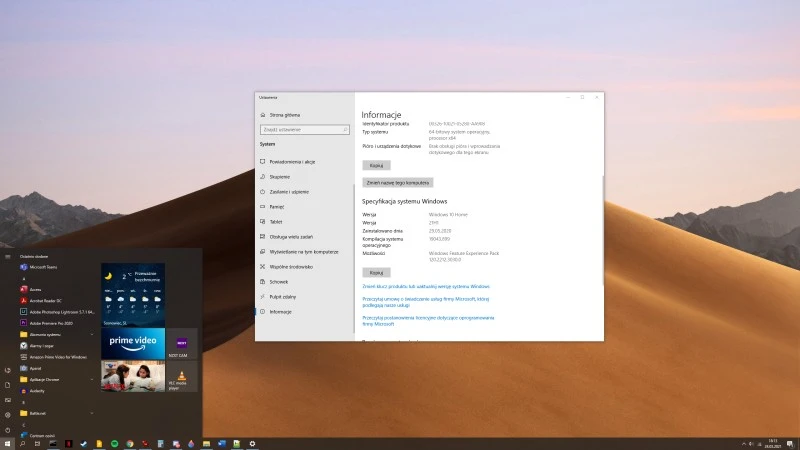Expand the Akcesoria systemu folder
800x450 pixels.
coord(56,334)
